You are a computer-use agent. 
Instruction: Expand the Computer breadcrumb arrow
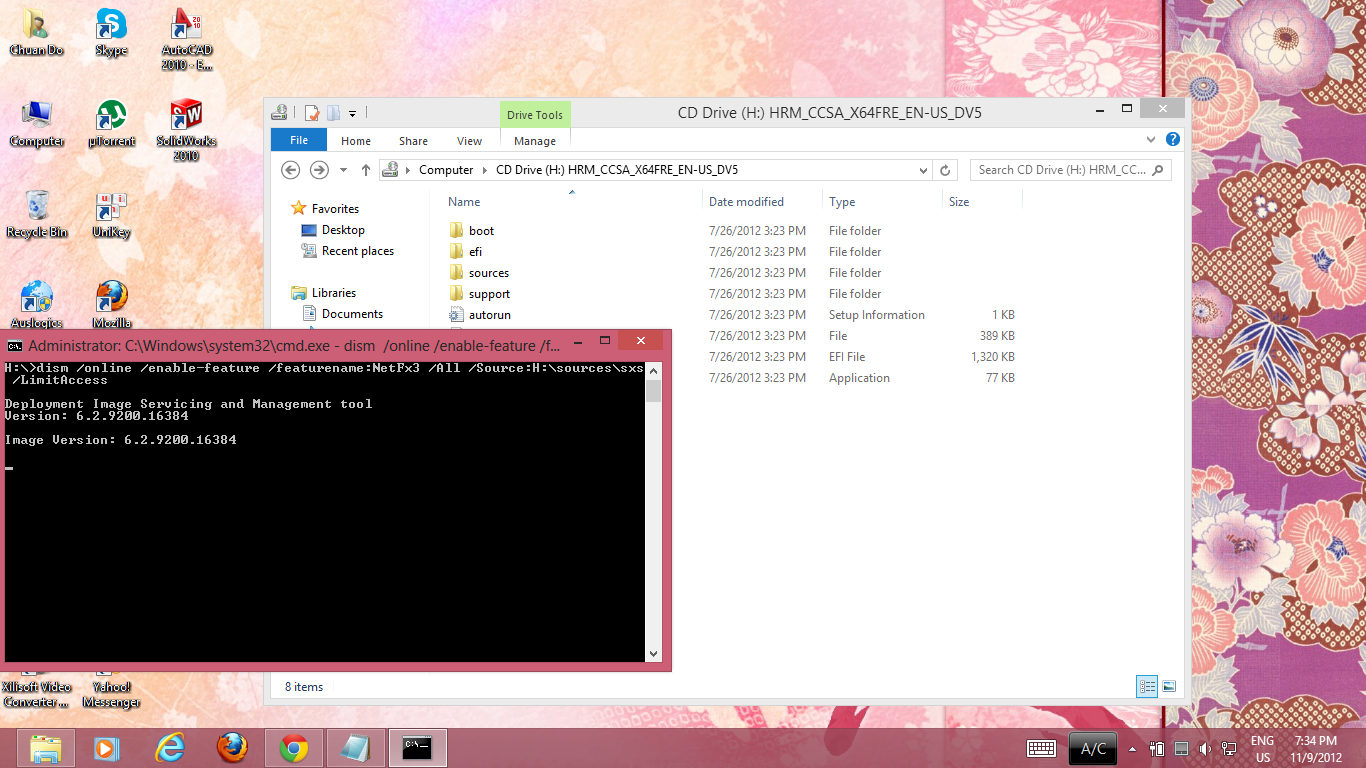[485, 170]
